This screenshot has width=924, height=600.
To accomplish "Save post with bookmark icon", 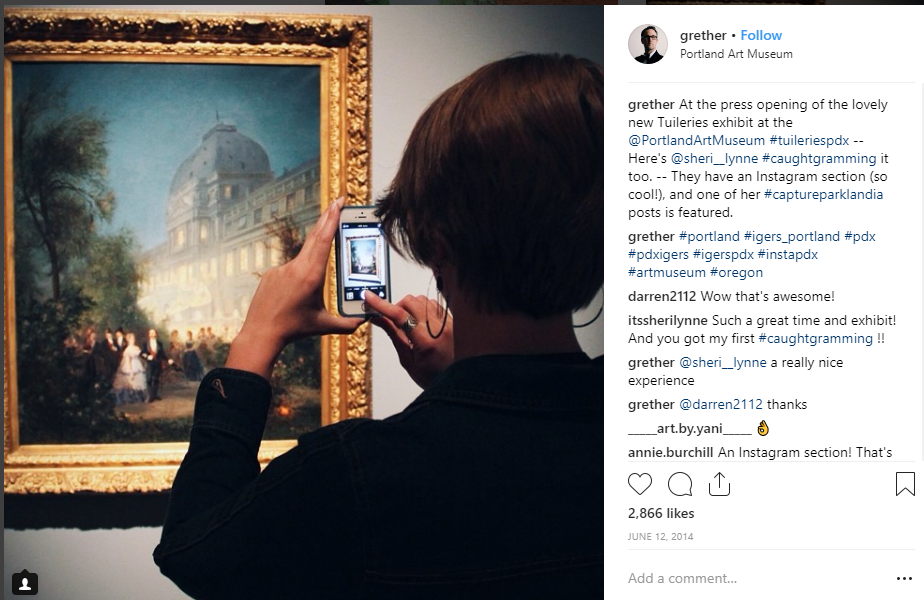I will (x=905, y=484).
